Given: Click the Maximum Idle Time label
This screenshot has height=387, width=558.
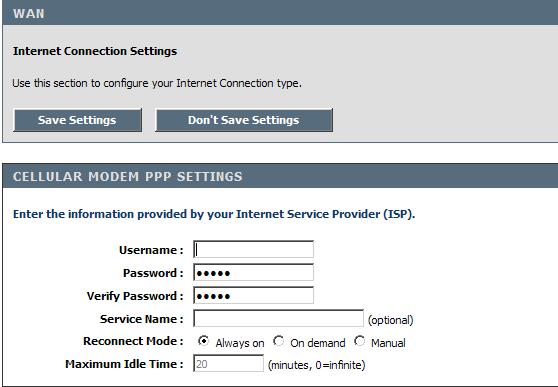Looking at the screenshot, I should pyautogui.click(x=124, y=364).
